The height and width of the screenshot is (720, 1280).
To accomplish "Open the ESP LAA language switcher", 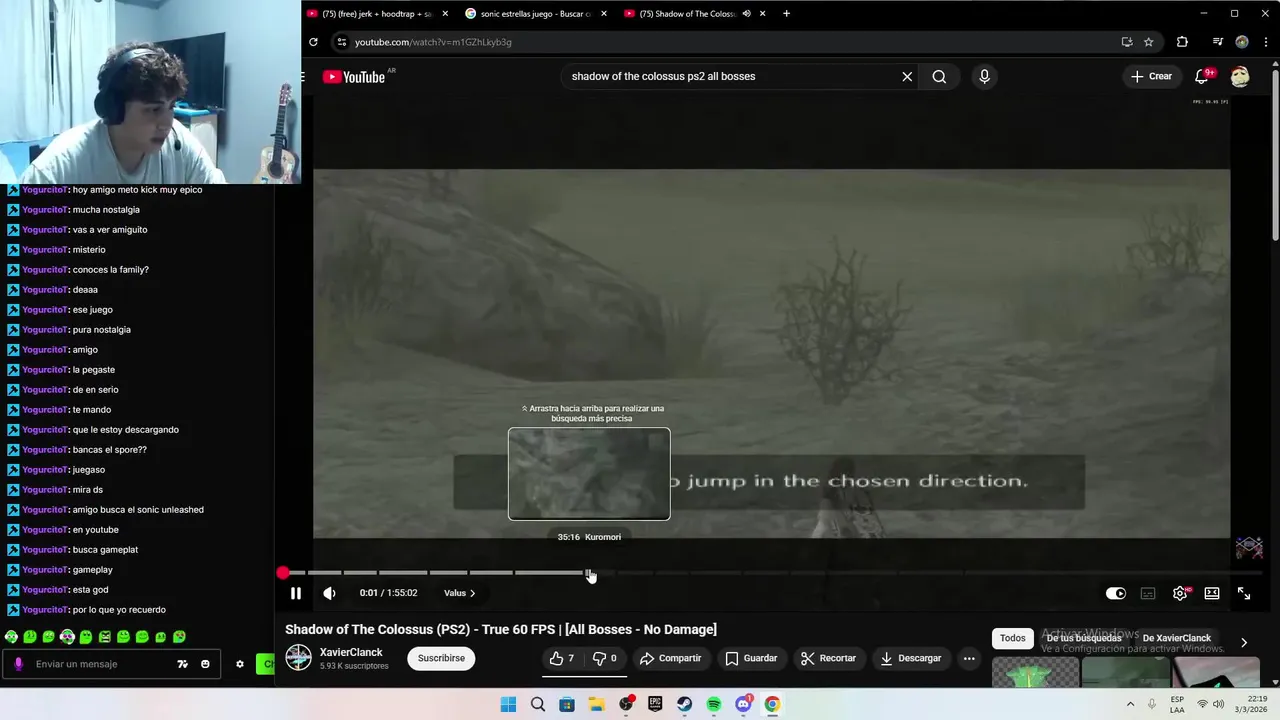I will pyautogui.click(x=1178, y=705).
